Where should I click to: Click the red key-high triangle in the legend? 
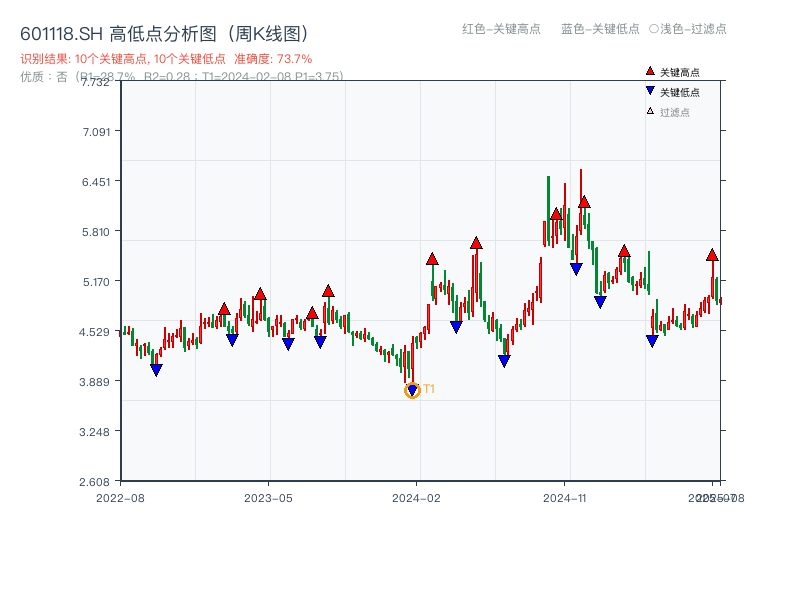pos(650,72)
